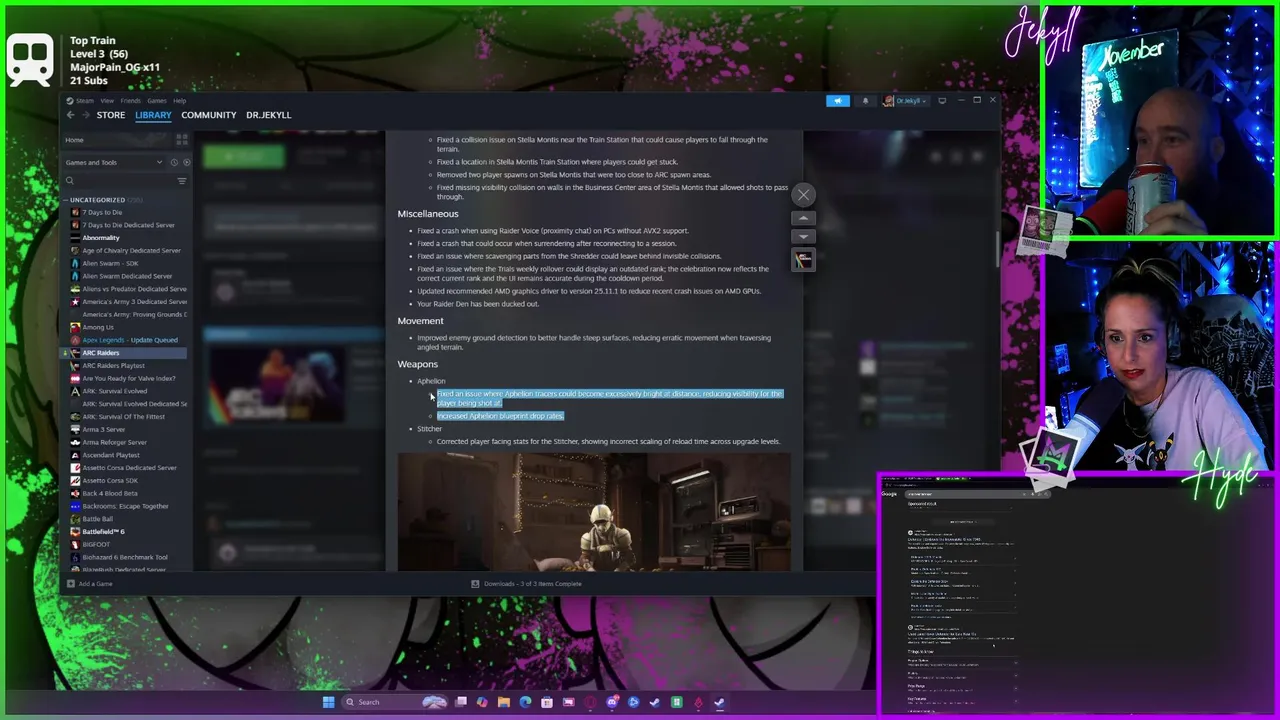The height and width of the screenshot is (720, 1280).
Task: Select Are You Ready for Valve Index?
Action: pos(128,378)
